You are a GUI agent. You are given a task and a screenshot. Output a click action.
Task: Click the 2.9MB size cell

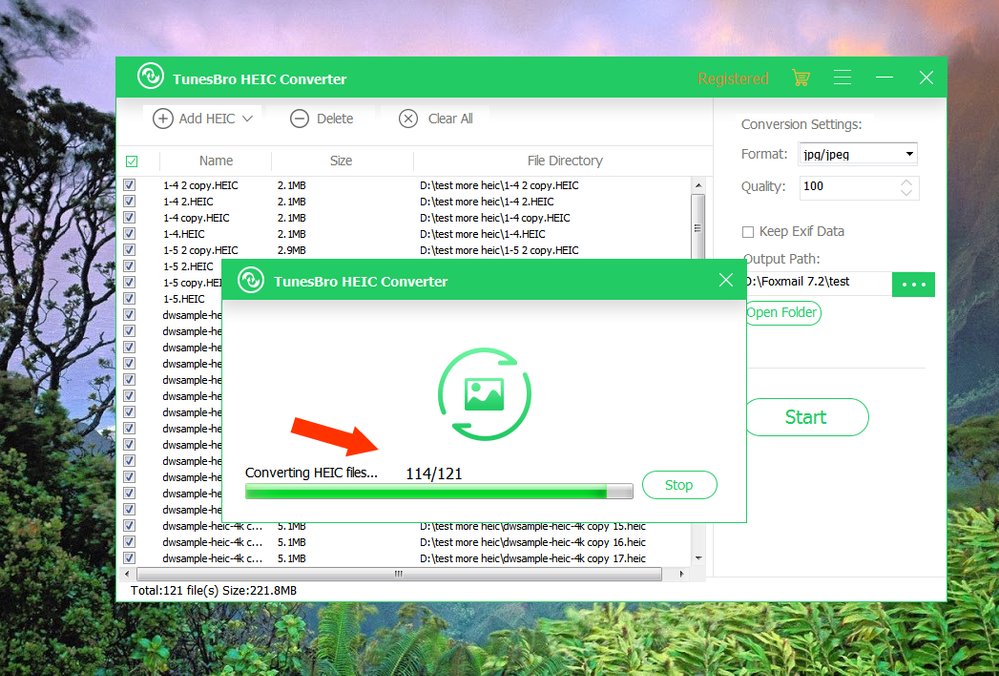coord(292,250)
